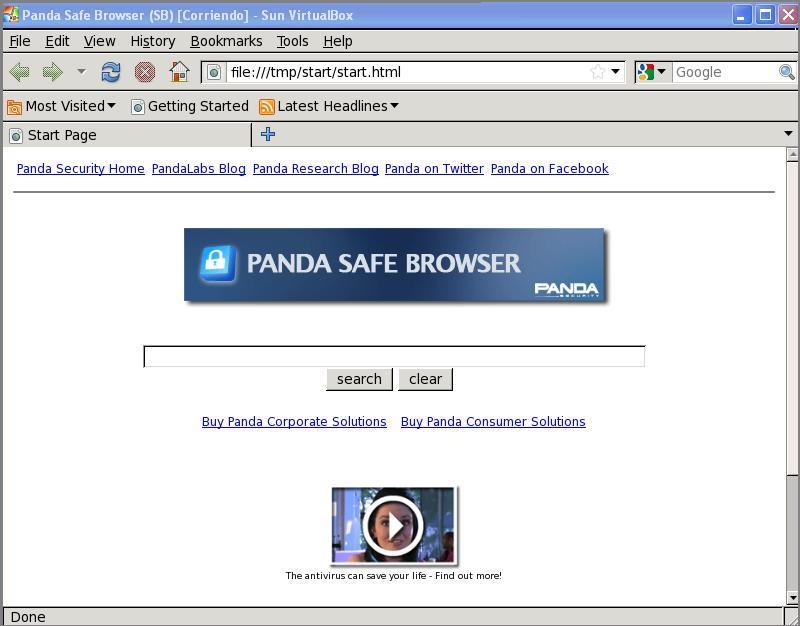Focus the Panda Safe Browser search field
Image resolution: width=800 pixels, height=626 pixels.
tap(394, 356)
